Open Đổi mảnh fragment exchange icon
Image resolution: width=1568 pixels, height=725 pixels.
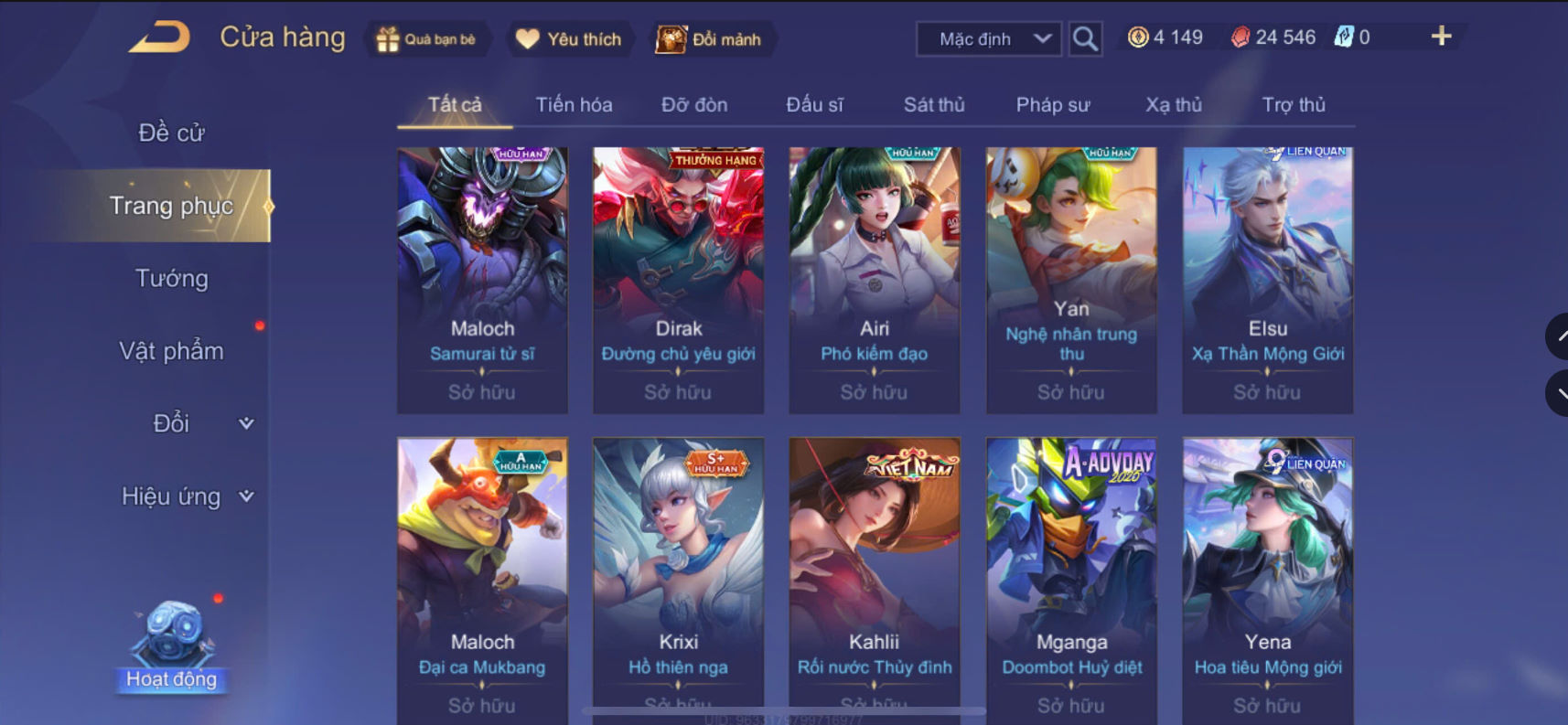[x=671, y=39]
